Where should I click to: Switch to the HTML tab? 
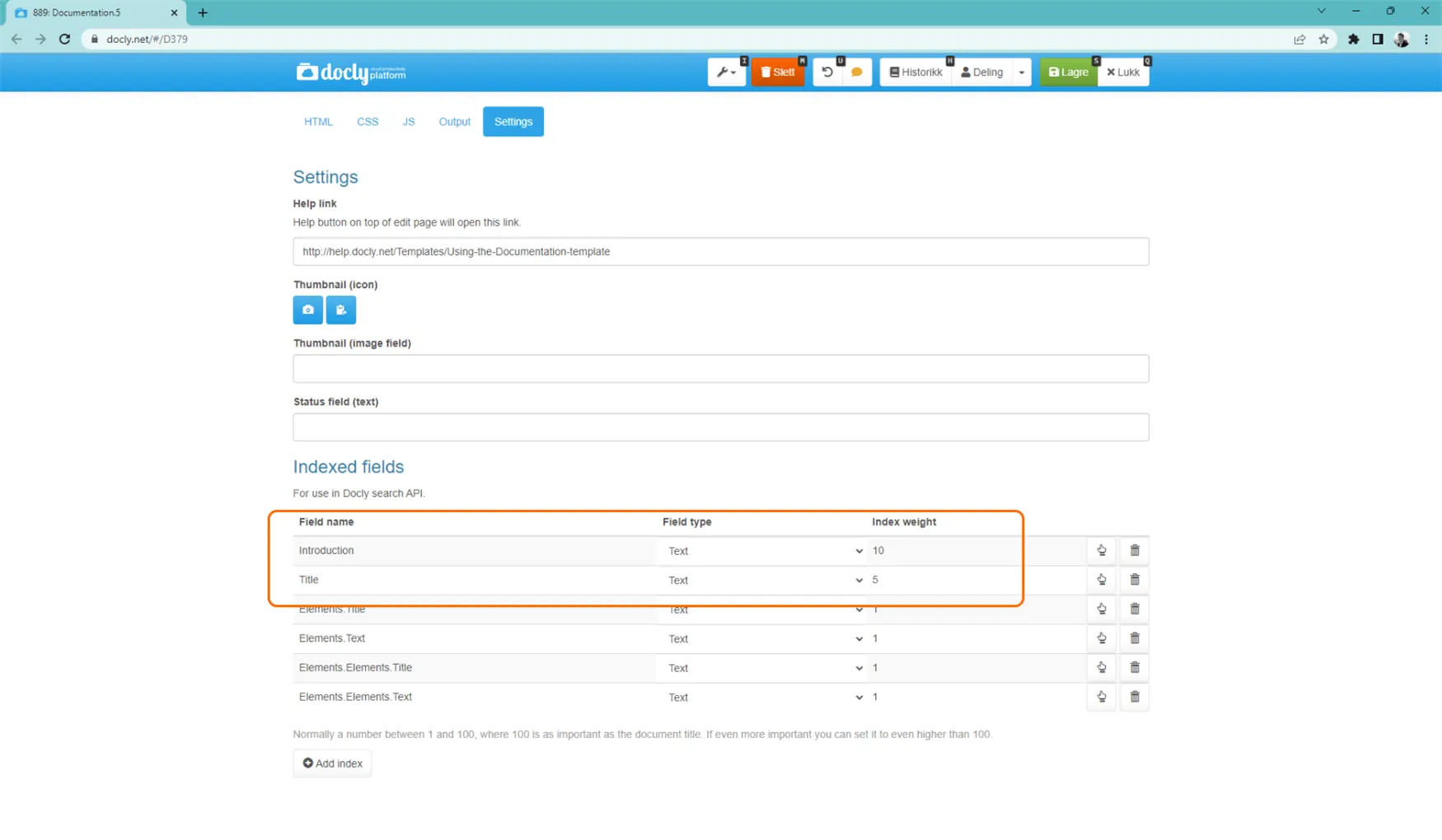(318, 122)
